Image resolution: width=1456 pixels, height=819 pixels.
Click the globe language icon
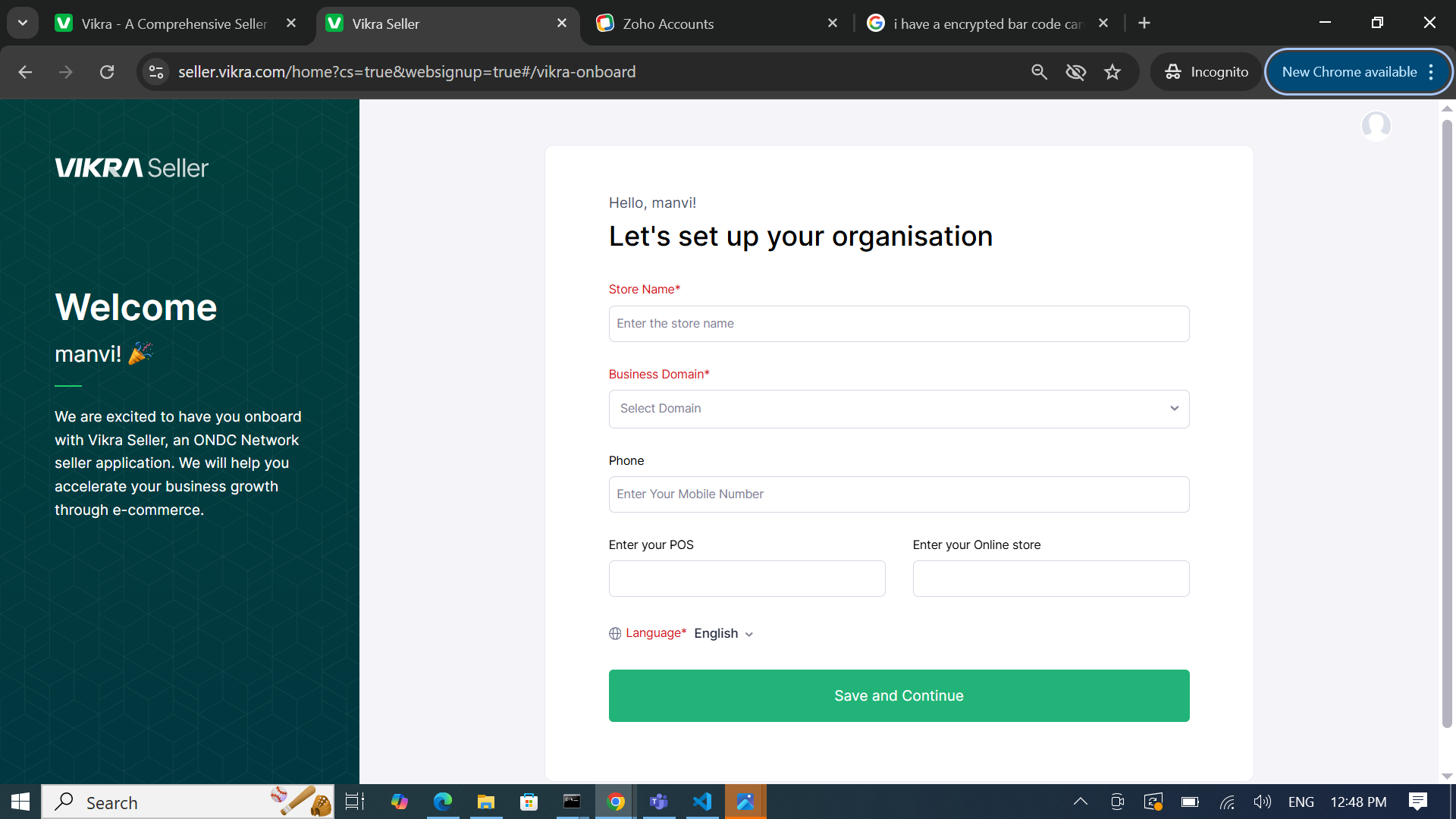(x=615, y=633)
